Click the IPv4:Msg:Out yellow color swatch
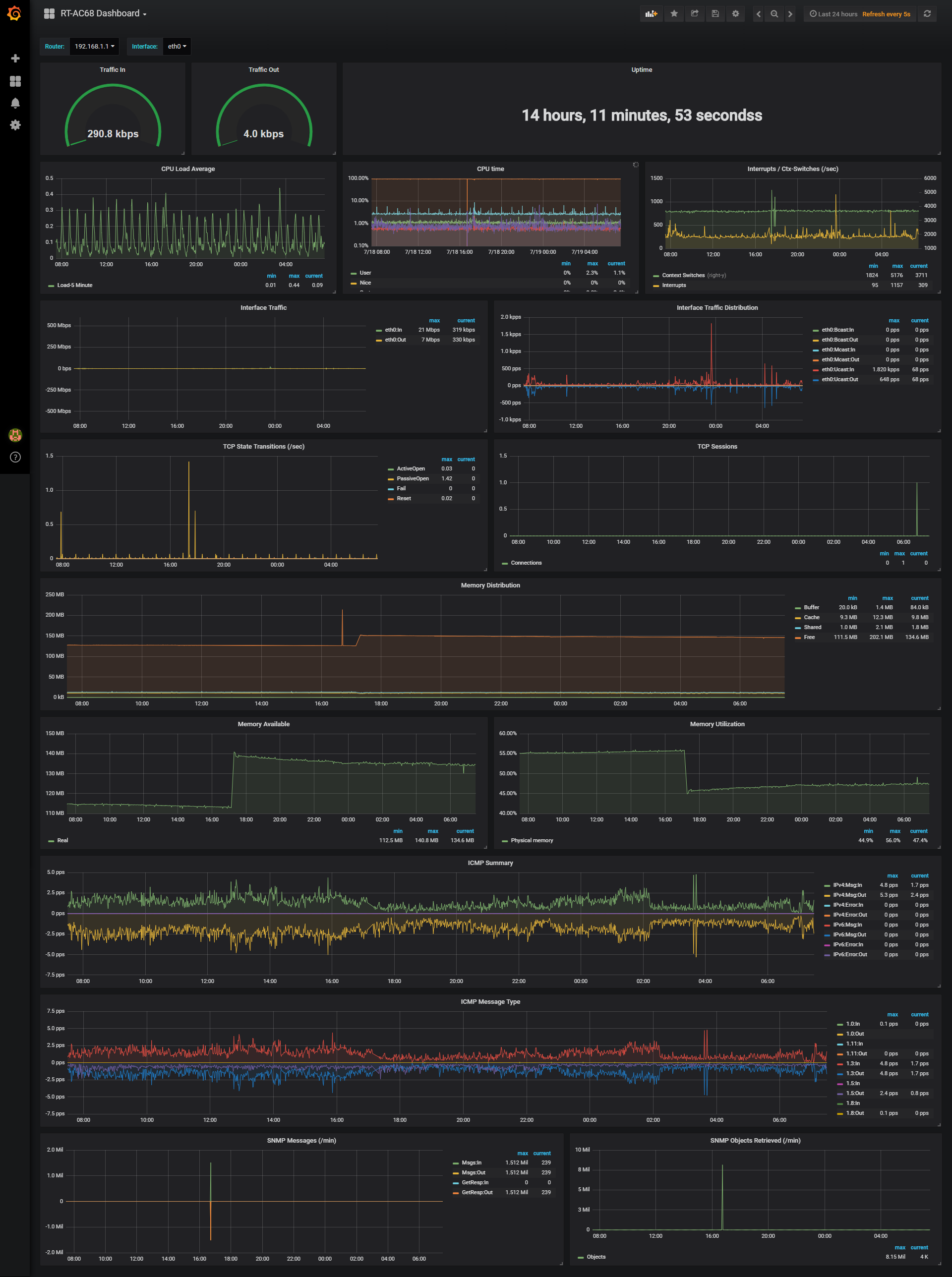 (827, 896)
